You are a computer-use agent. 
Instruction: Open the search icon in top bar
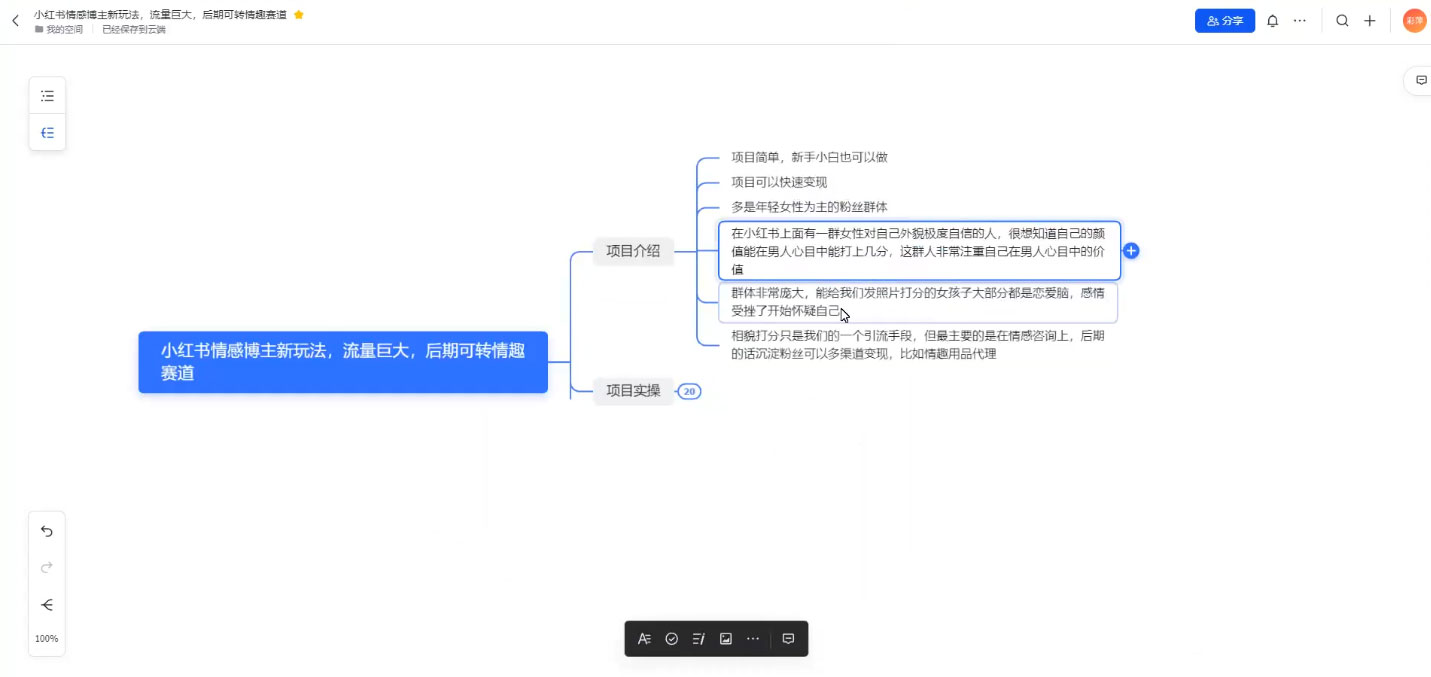point(1342,20)
